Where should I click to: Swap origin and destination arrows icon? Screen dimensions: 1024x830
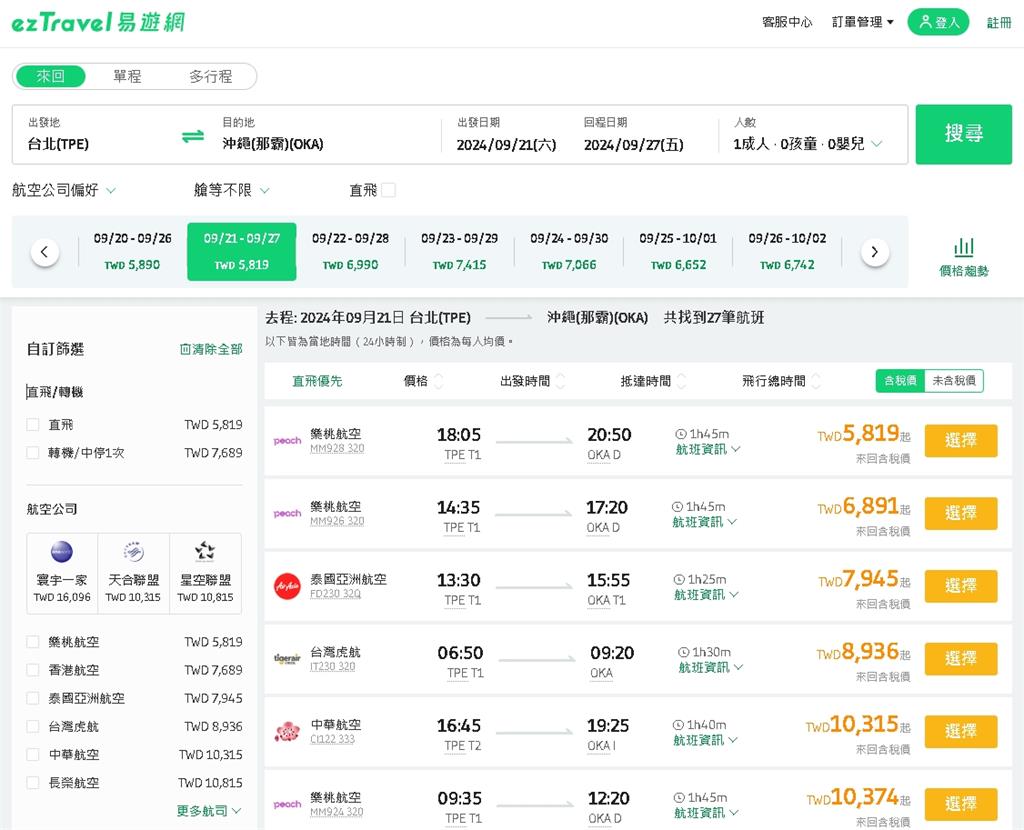[x=193, y=136]
